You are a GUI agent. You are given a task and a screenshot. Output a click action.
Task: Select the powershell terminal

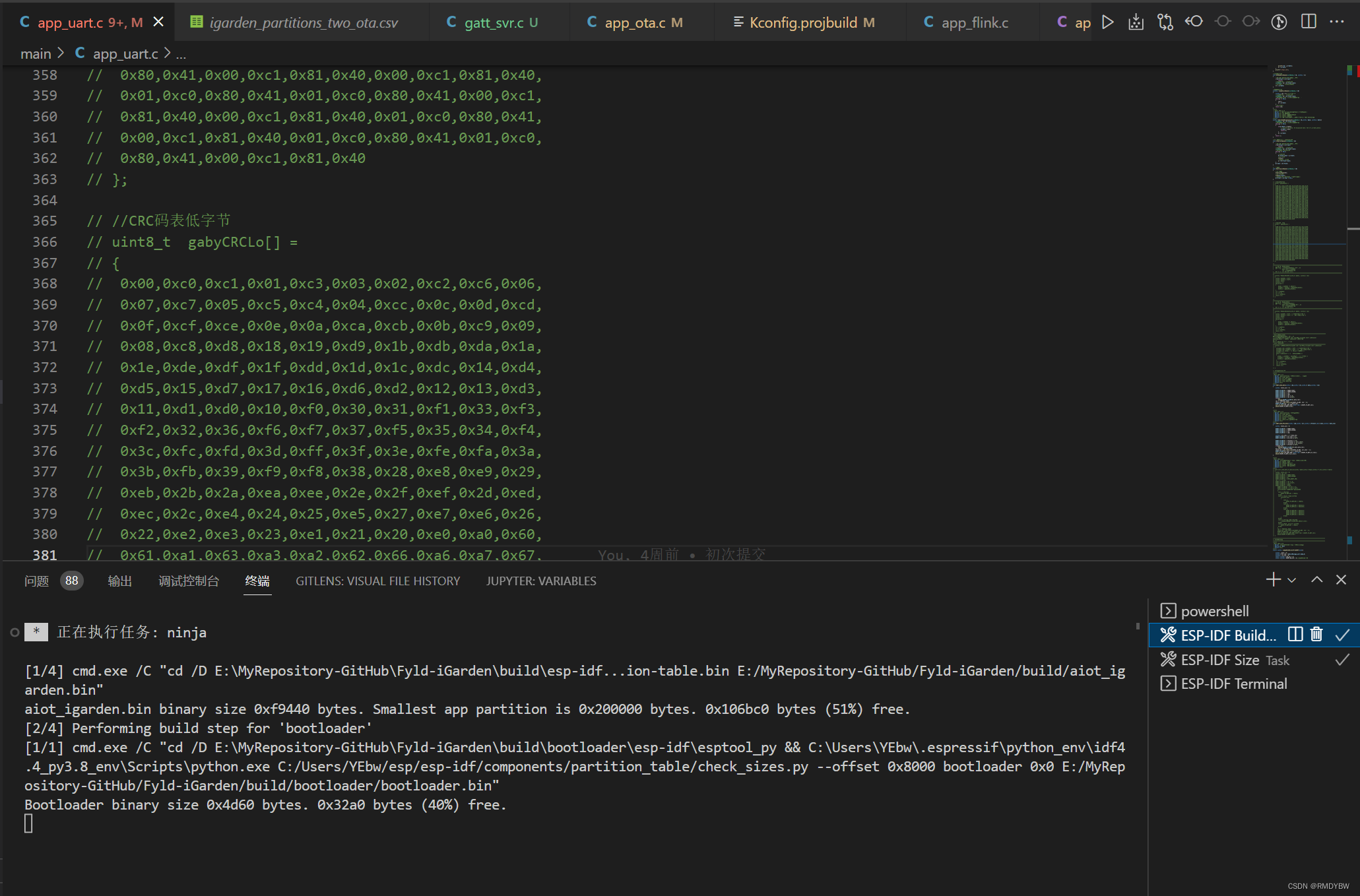pyautogui.click(x=1254, y=611)
